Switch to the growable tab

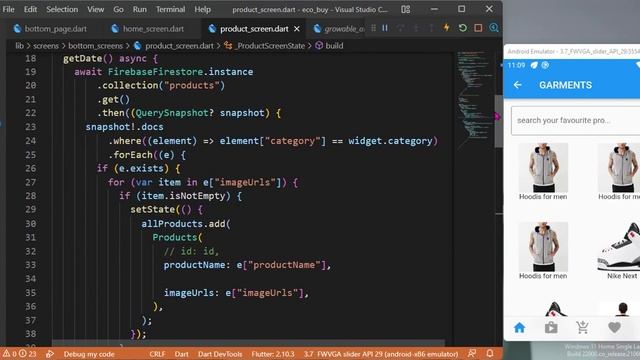[x=339, y=29]
